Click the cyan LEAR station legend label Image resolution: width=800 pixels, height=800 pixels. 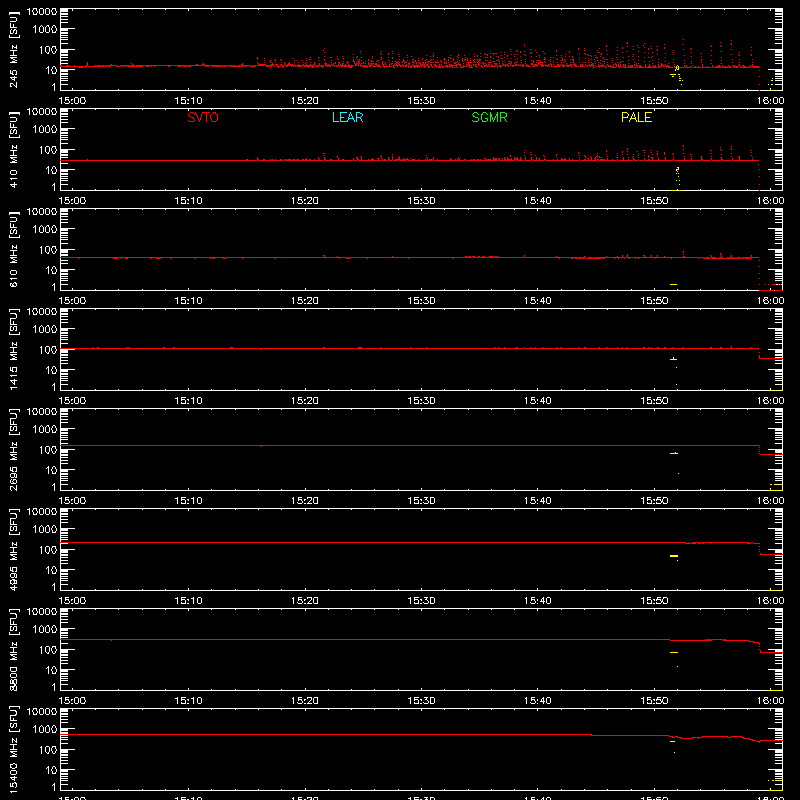tap(347, 117)
